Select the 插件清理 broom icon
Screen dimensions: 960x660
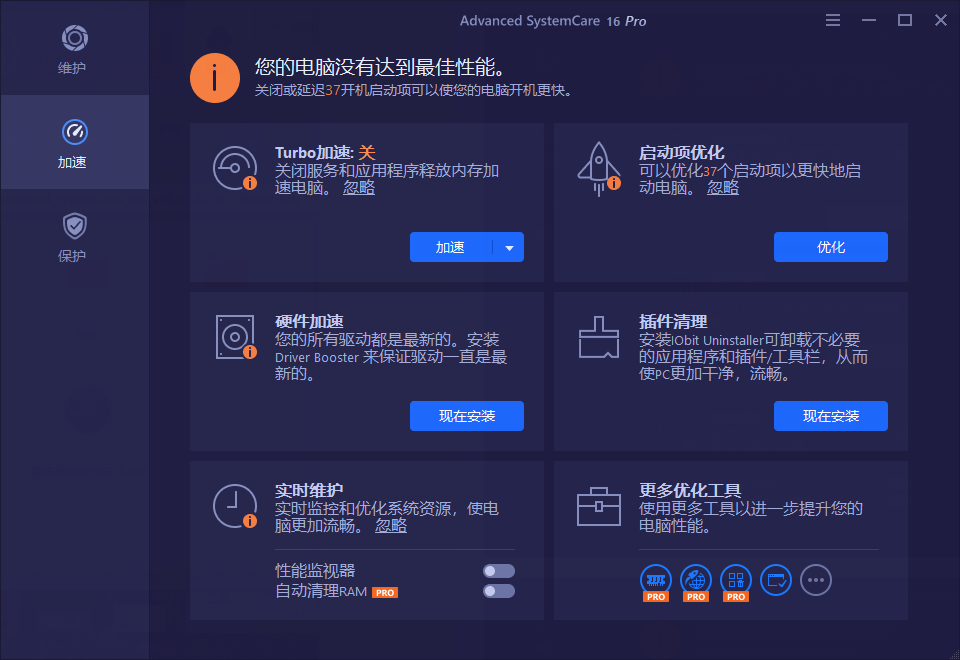[601, 337]
